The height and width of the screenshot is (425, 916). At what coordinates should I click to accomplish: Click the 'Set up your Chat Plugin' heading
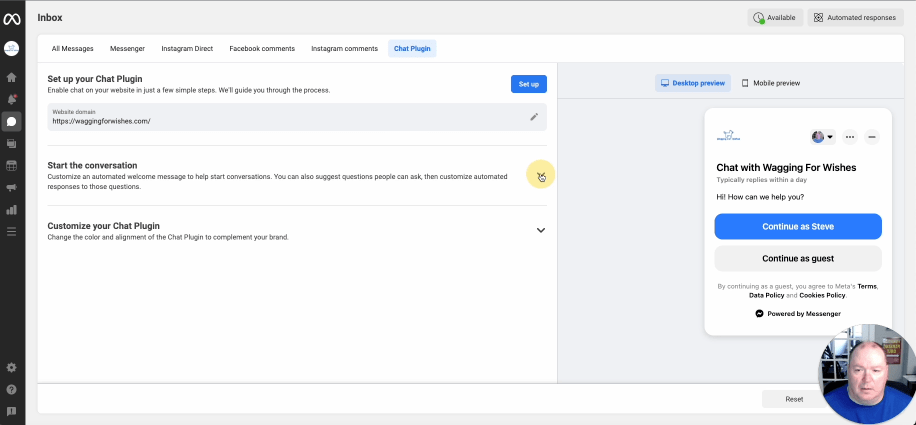pos(95,79)
